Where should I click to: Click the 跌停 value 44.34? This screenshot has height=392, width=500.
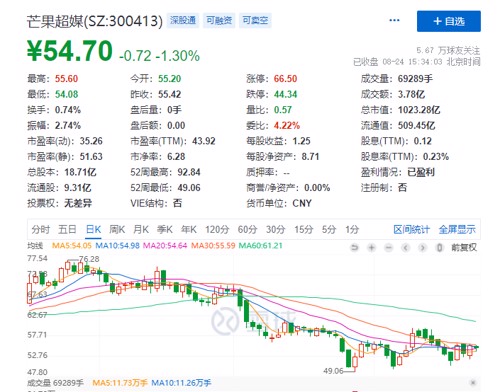click(x=285, y=94)
